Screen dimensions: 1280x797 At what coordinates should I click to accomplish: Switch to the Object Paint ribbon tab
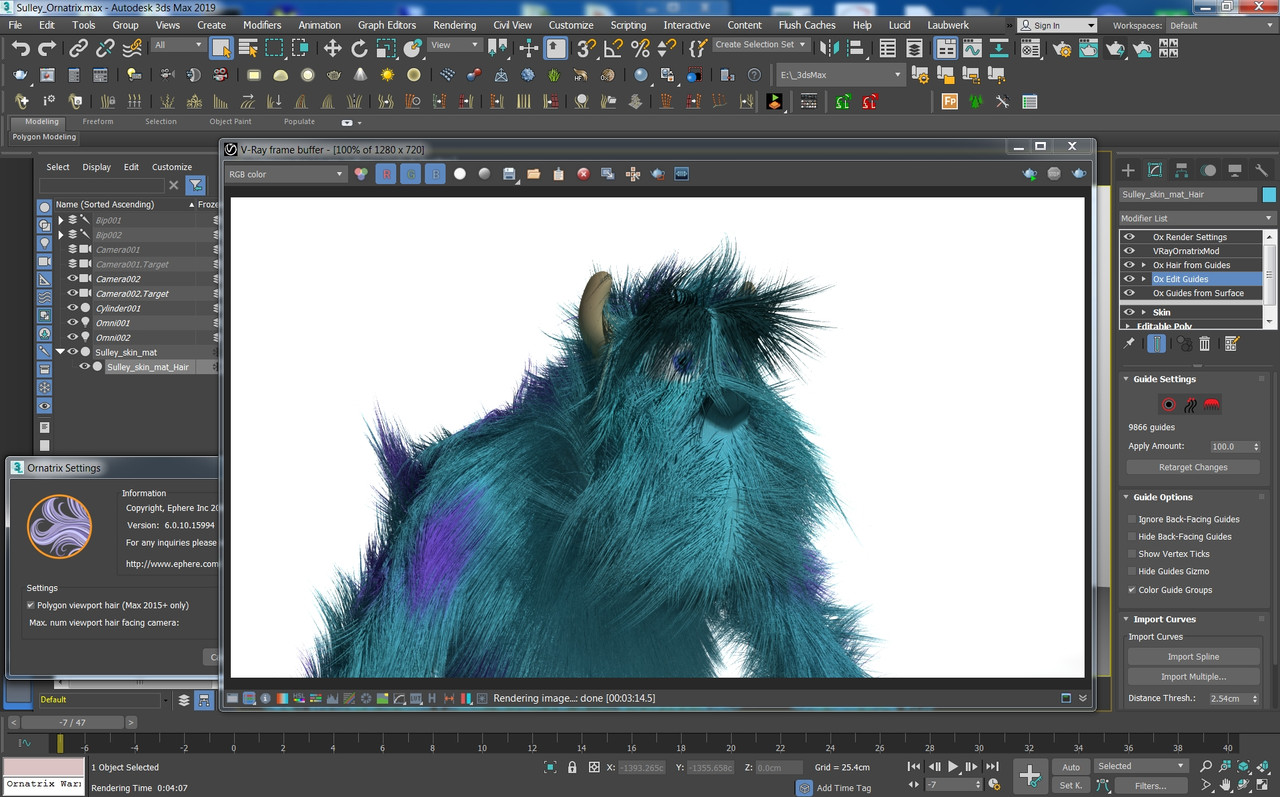click(x=230, y=122)
